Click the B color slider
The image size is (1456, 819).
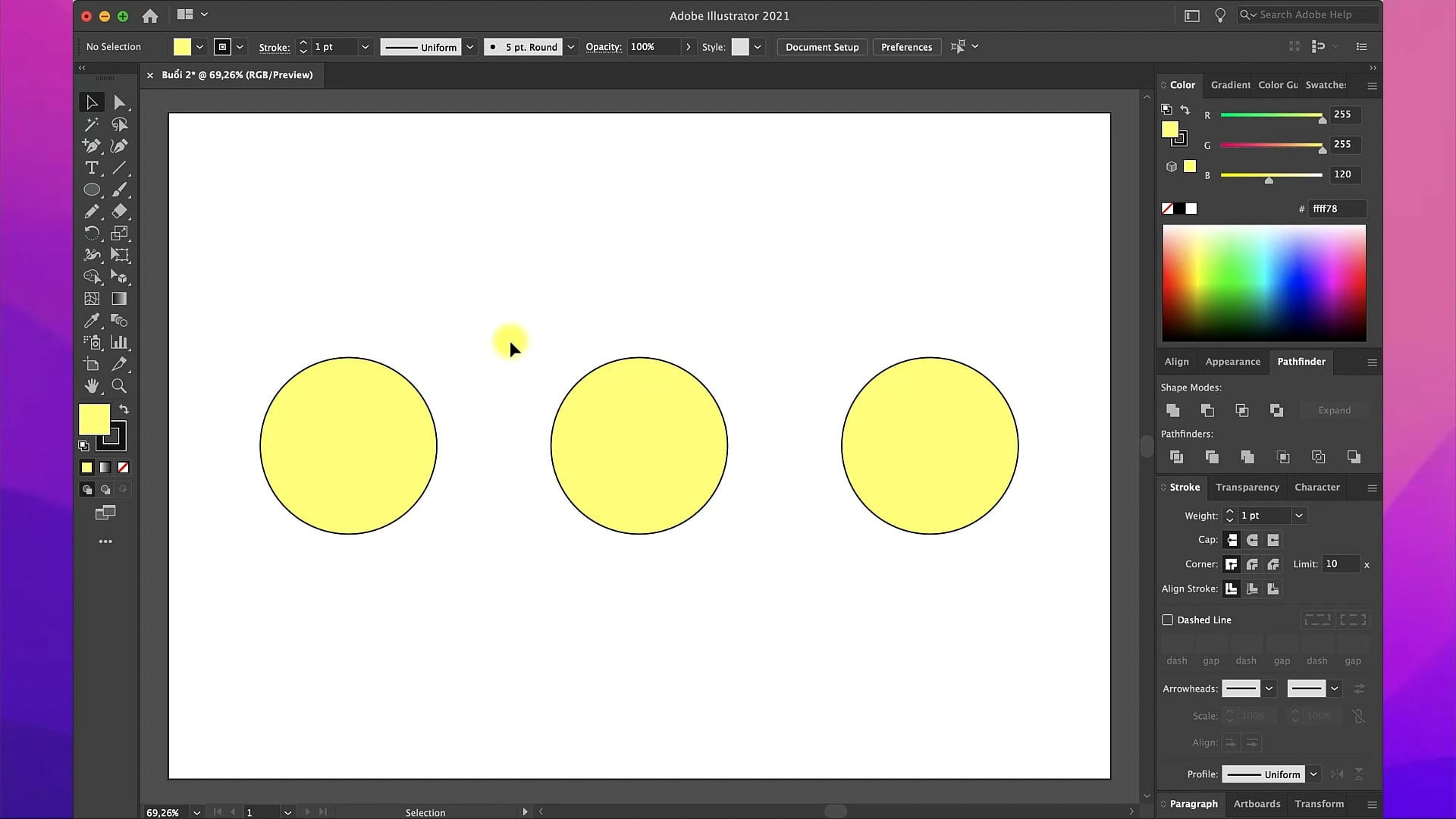(1272, 175)
